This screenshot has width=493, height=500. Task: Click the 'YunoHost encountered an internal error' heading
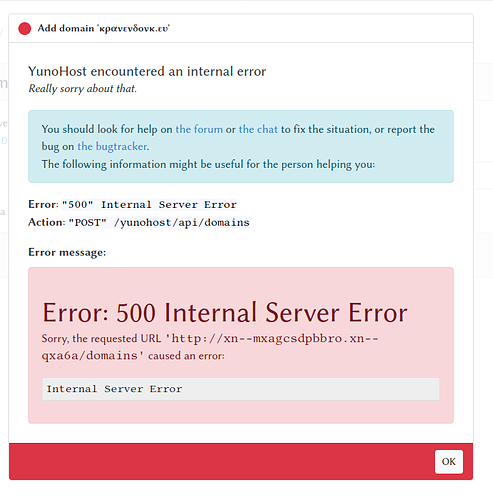(x=147, y=71)
